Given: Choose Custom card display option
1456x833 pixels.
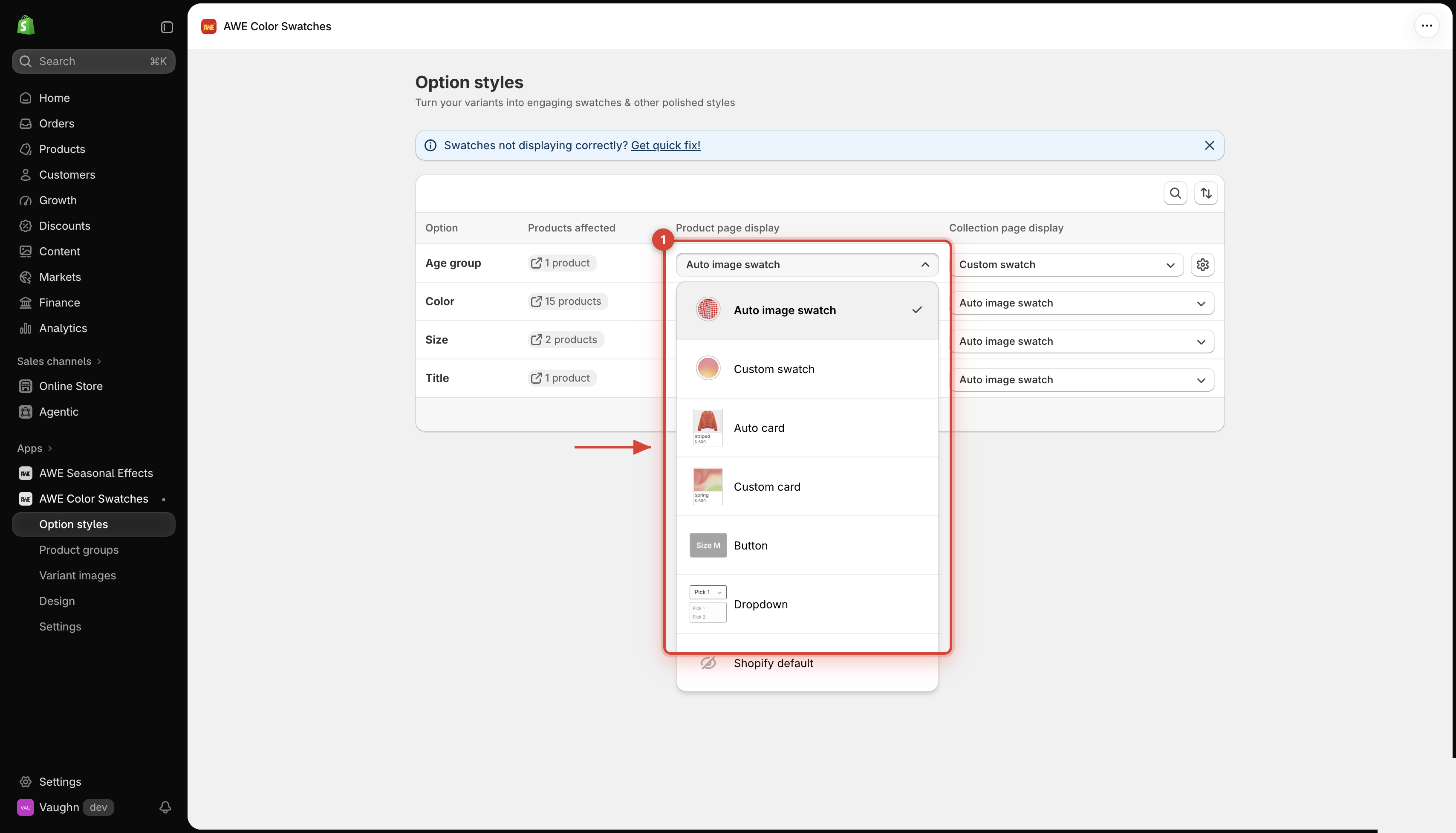Looking at the screenshot, I should [x=807, y=487].
